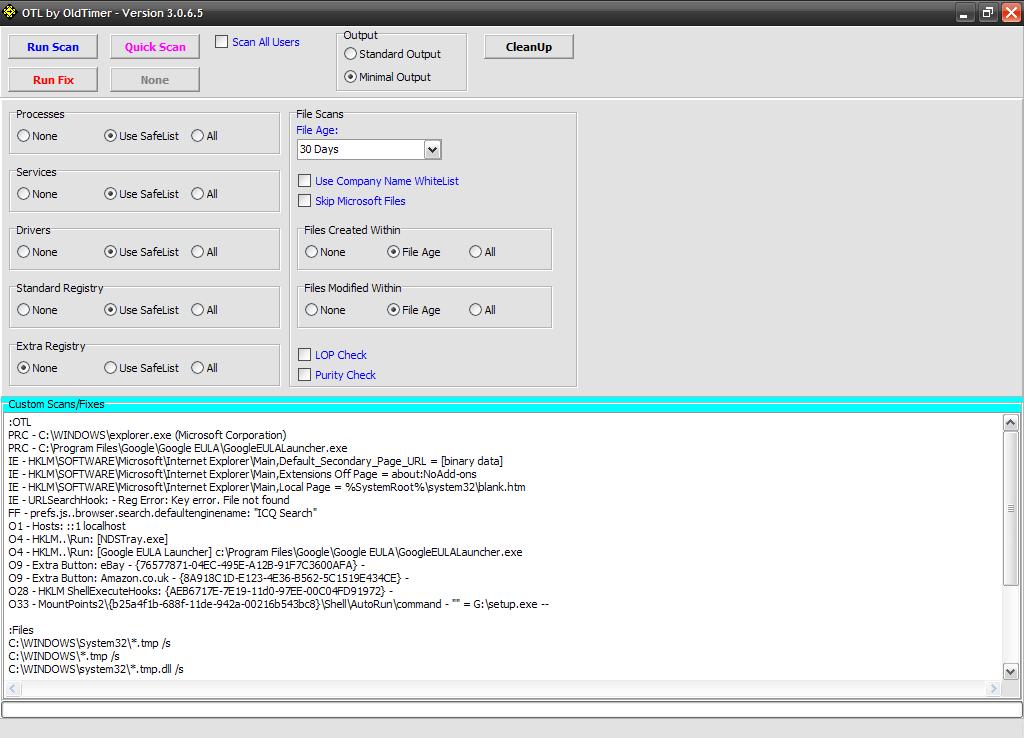Screen dimensions: 1024x738
Task: Click the CleanUp button
Action: (528, 47)
